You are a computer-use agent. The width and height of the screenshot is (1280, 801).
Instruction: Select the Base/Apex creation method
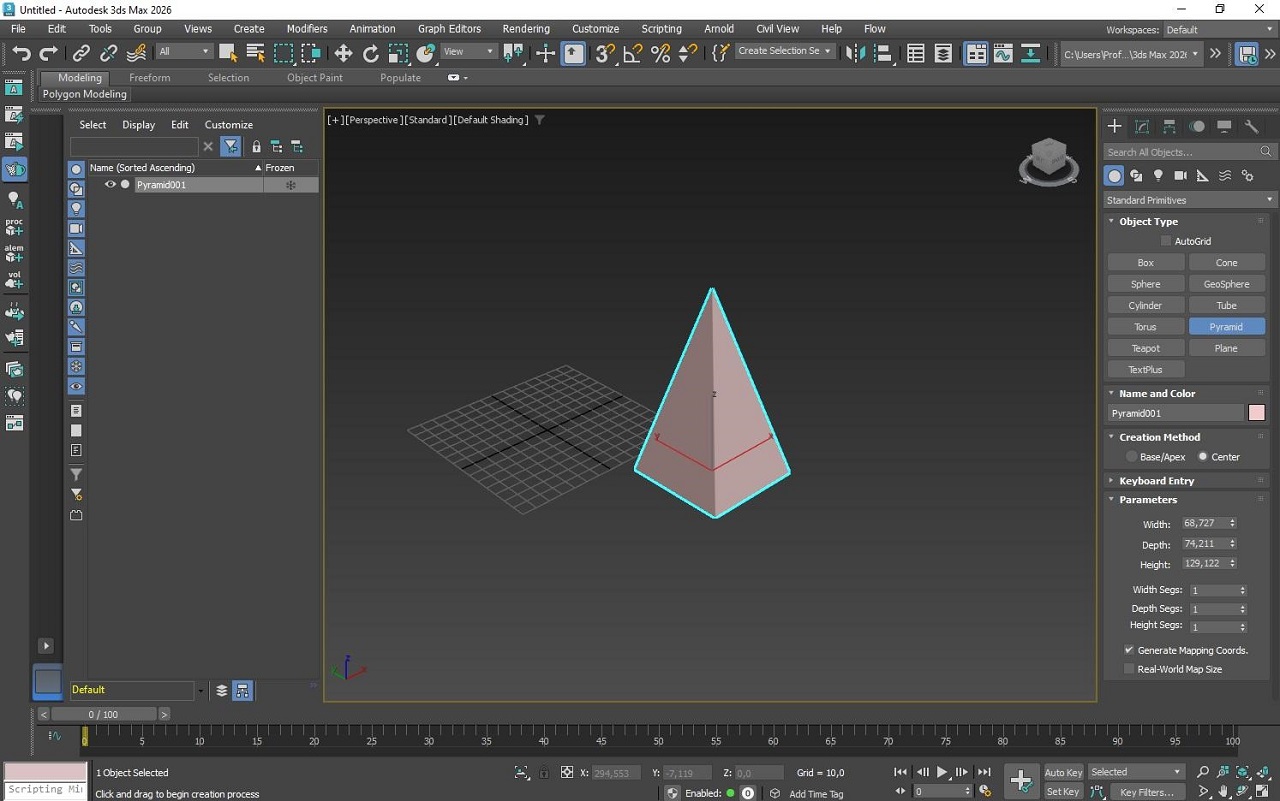tap(1132, 457)
